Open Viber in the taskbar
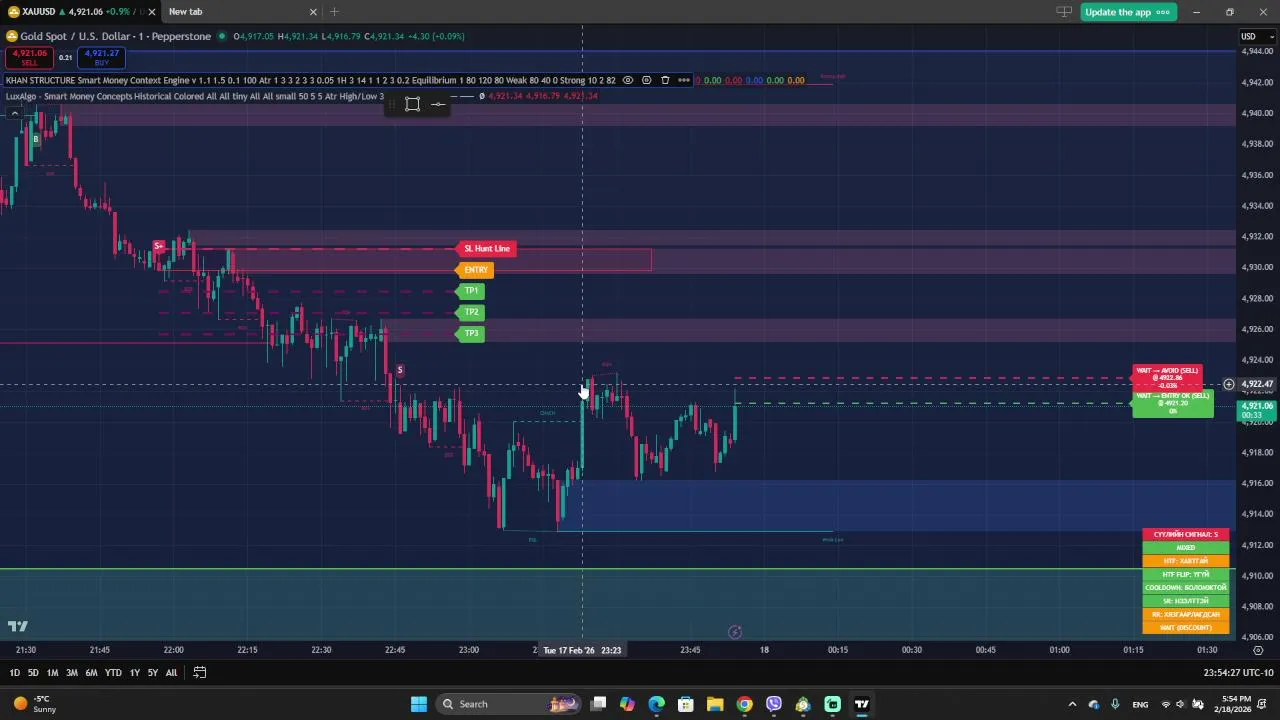This screenshot has width=1280, height=720. click(774, 704)
